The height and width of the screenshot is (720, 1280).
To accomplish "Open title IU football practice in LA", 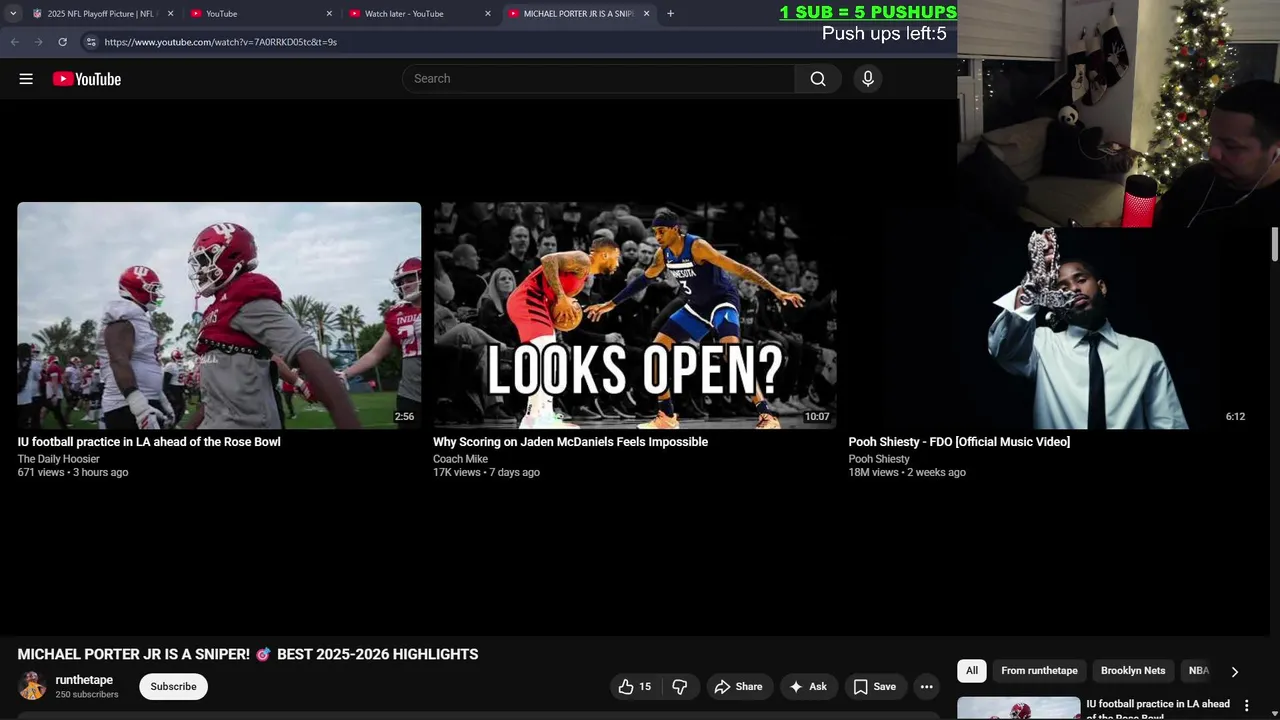I will point(149,442).
